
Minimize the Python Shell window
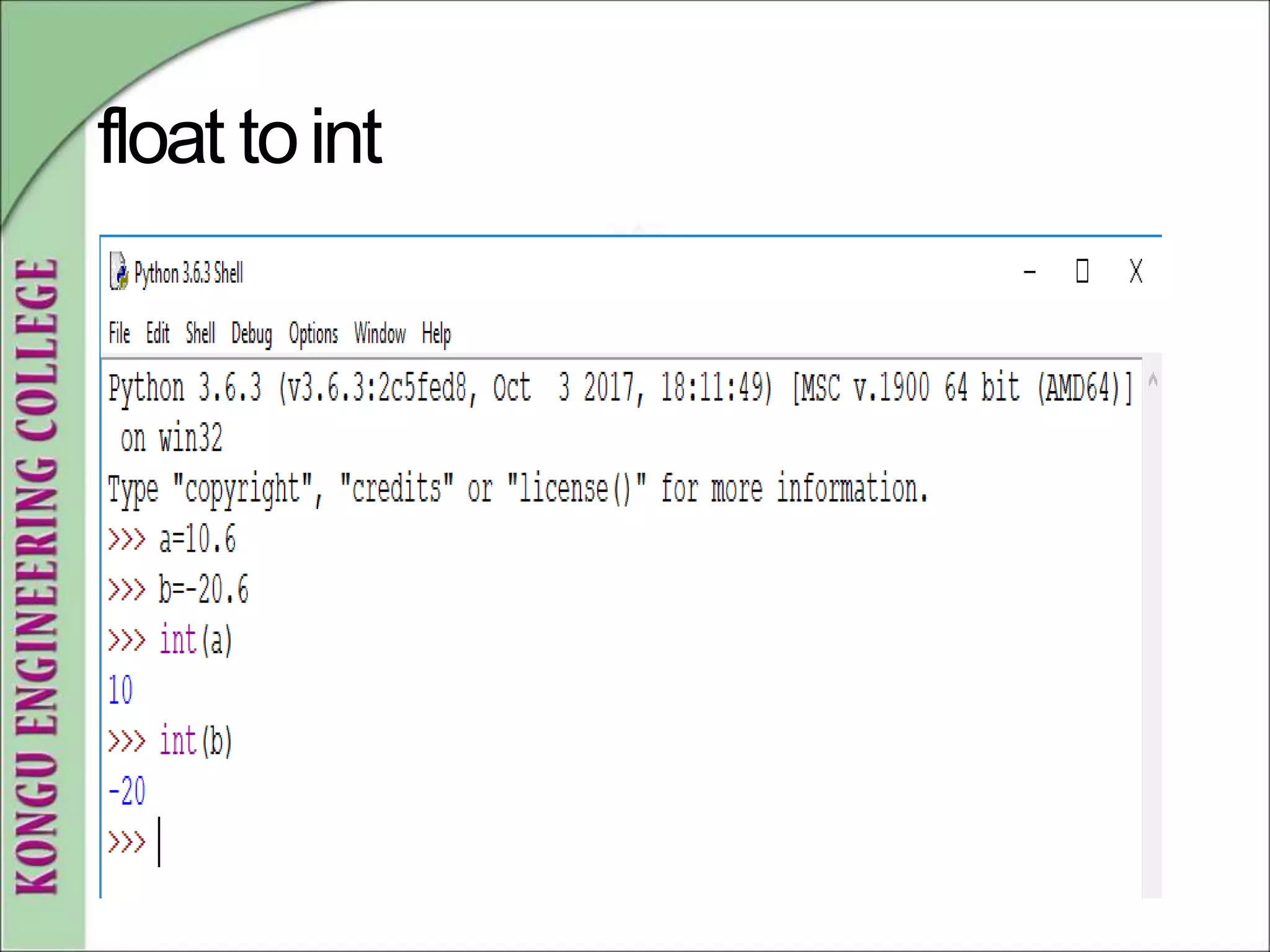[1029, 271]
